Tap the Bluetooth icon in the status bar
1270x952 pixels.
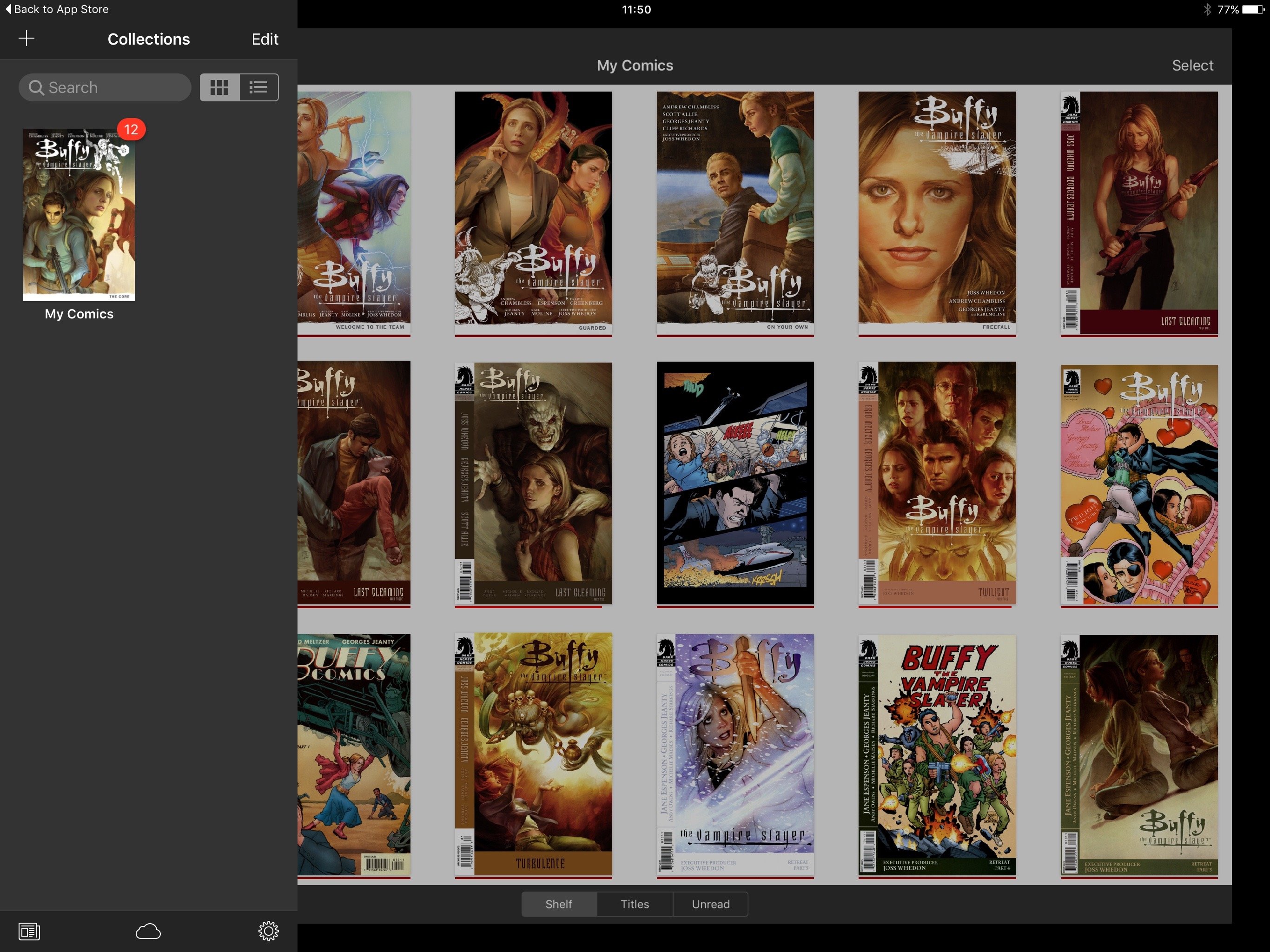pos(1207,9)
